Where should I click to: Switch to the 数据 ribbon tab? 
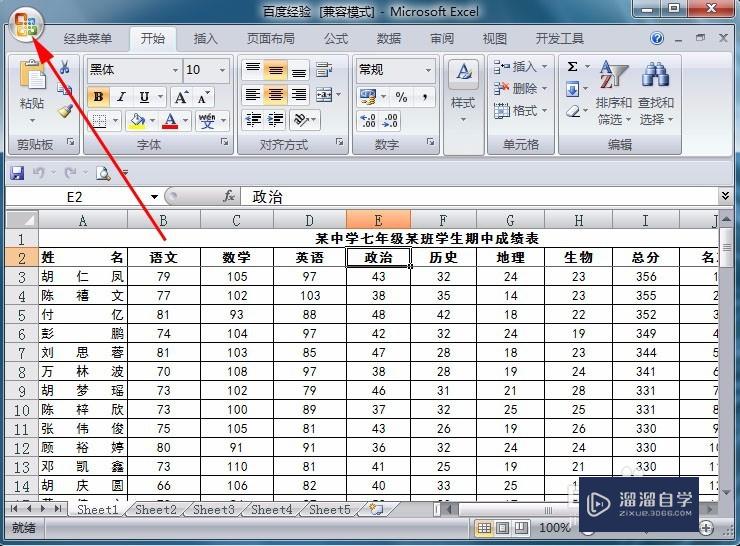point(389,39)
